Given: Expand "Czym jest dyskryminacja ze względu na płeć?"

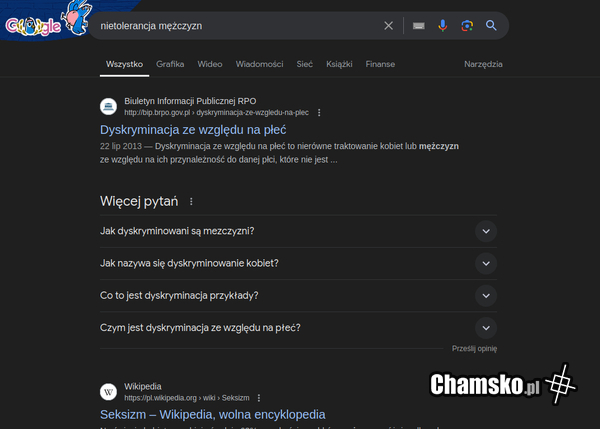Looking at the screenshot, I should 485,327.
